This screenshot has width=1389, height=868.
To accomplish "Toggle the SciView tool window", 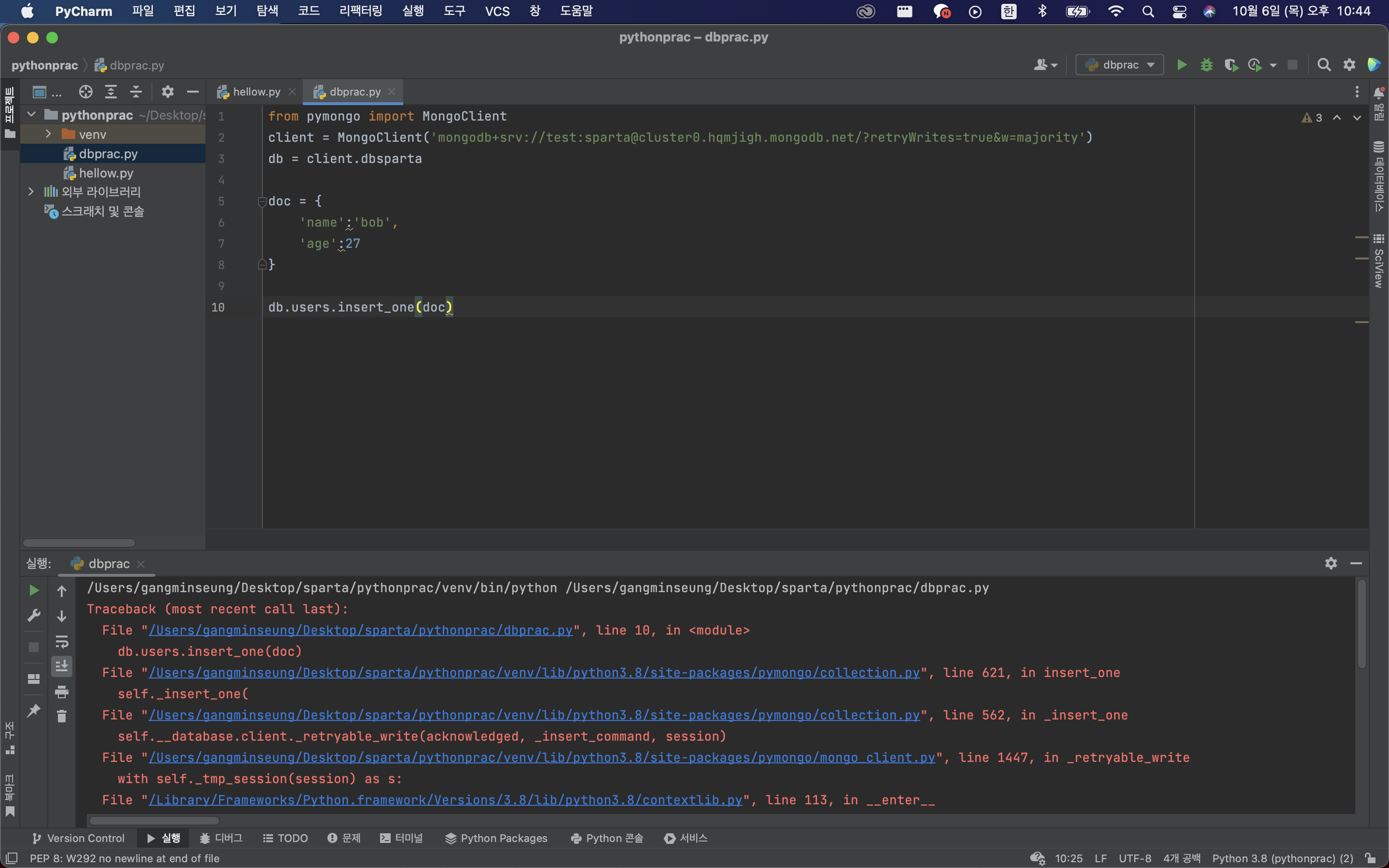I will (1379, 261).
